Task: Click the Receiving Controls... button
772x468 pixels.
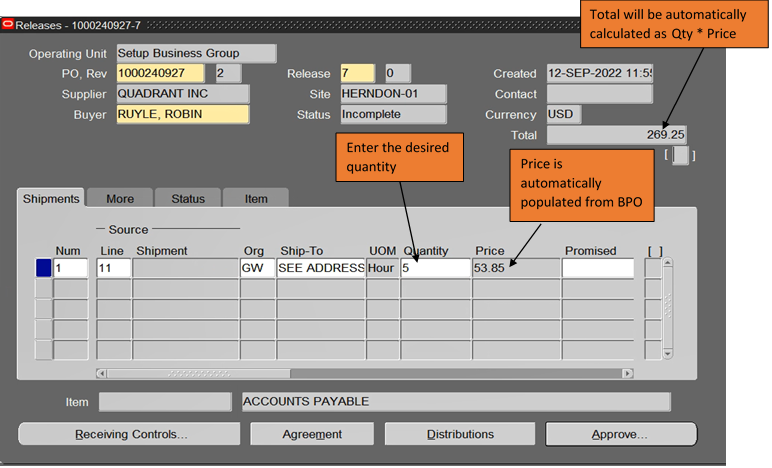Action: tap(130, 434)
